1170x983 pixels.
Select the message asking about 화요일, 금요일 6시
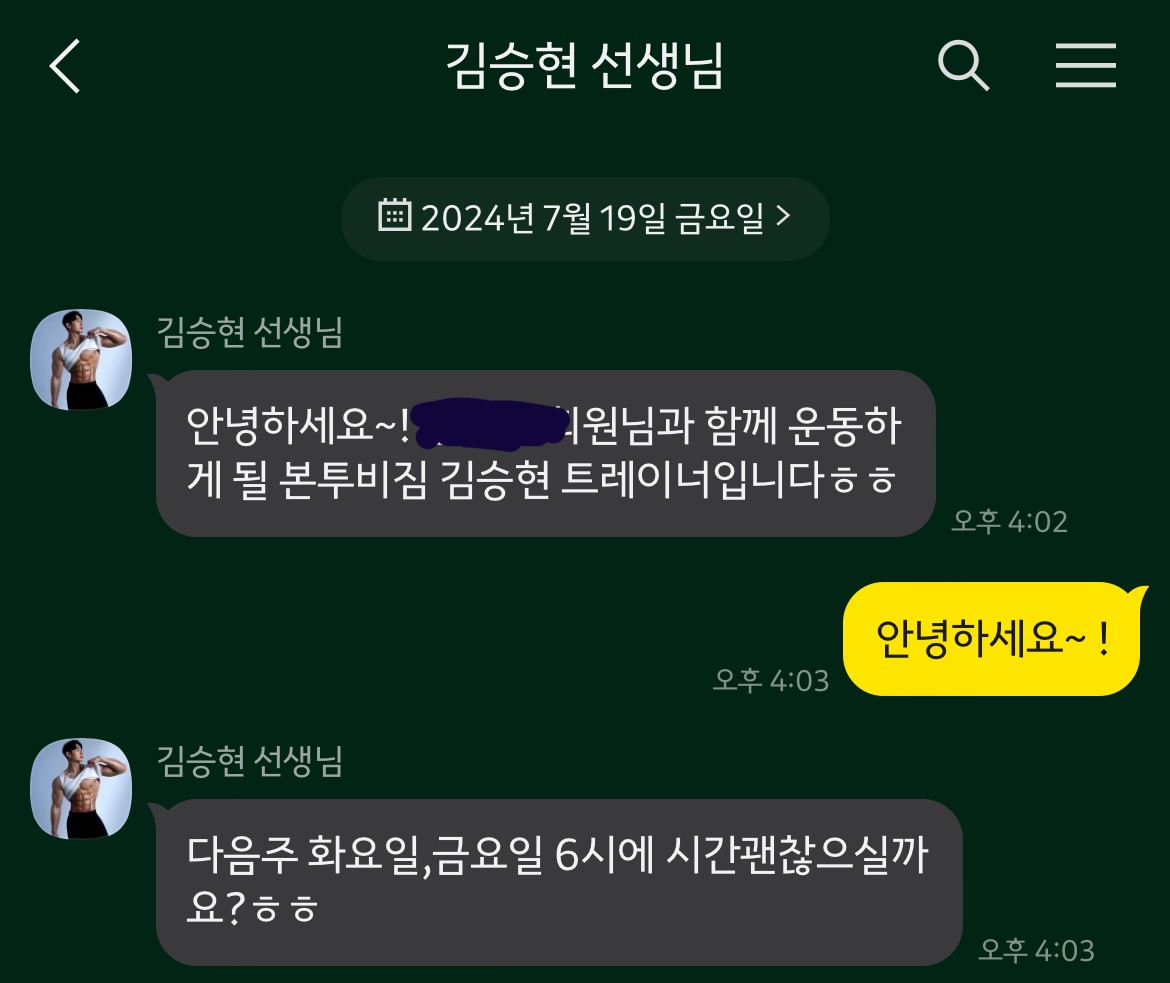pos(559,882)
